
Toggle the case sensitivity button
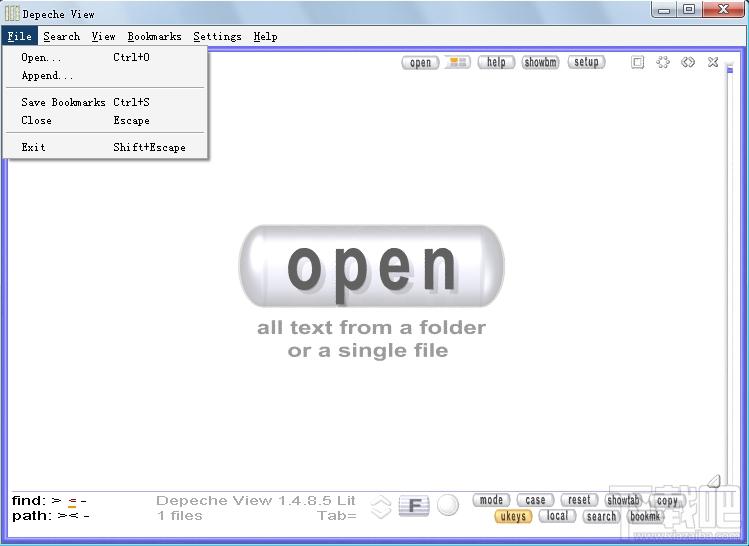[535, 500]
